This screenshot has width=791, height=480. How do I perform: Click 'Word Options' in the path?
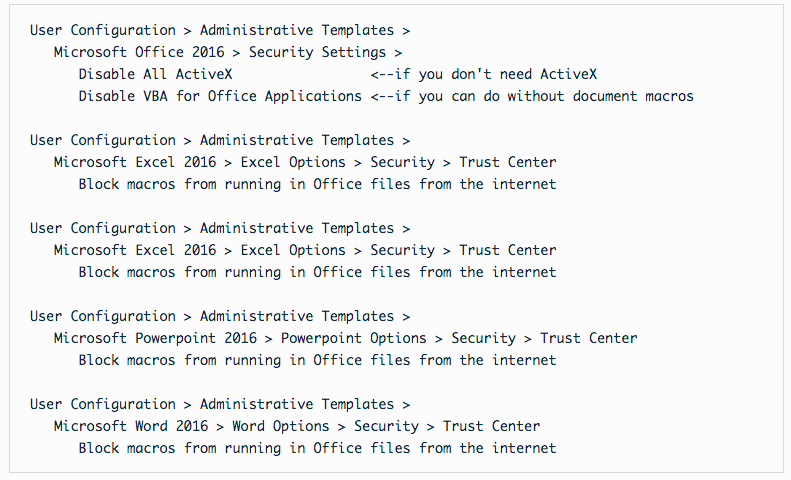[x=280, y=426]
